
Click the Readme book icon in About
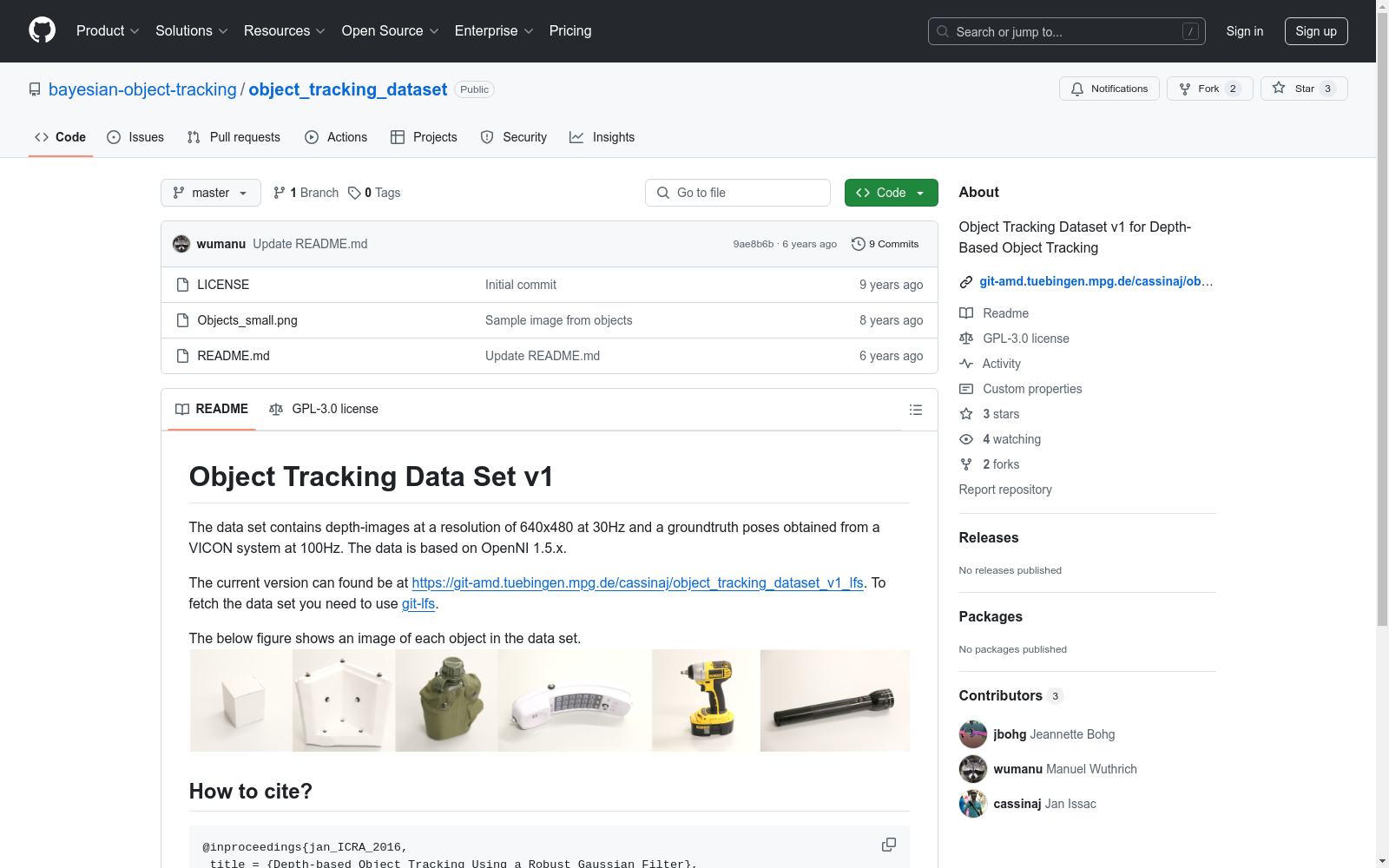966,313
